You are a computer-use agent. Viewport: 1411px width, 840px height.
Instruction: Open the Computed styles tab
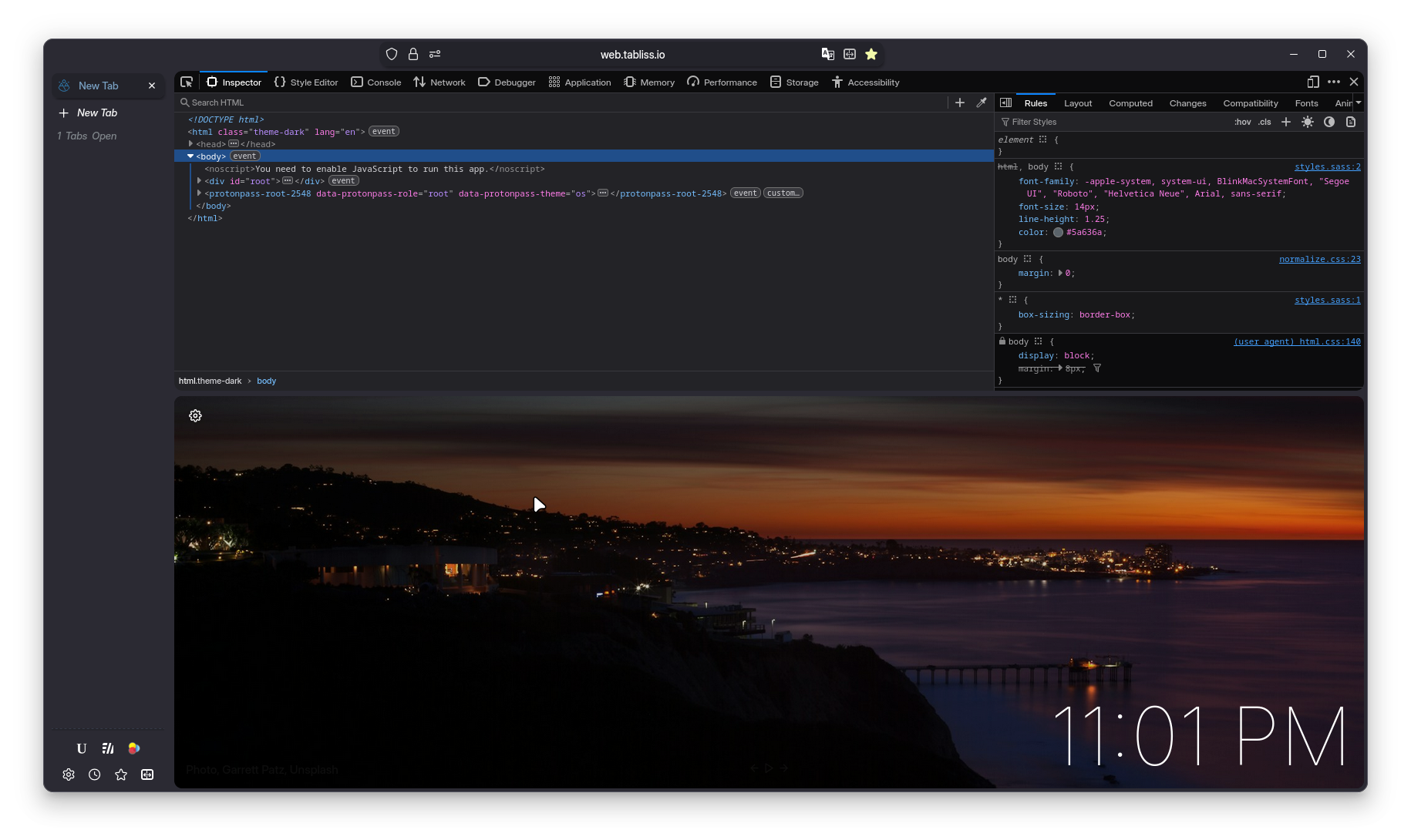tap(1130, 103)
